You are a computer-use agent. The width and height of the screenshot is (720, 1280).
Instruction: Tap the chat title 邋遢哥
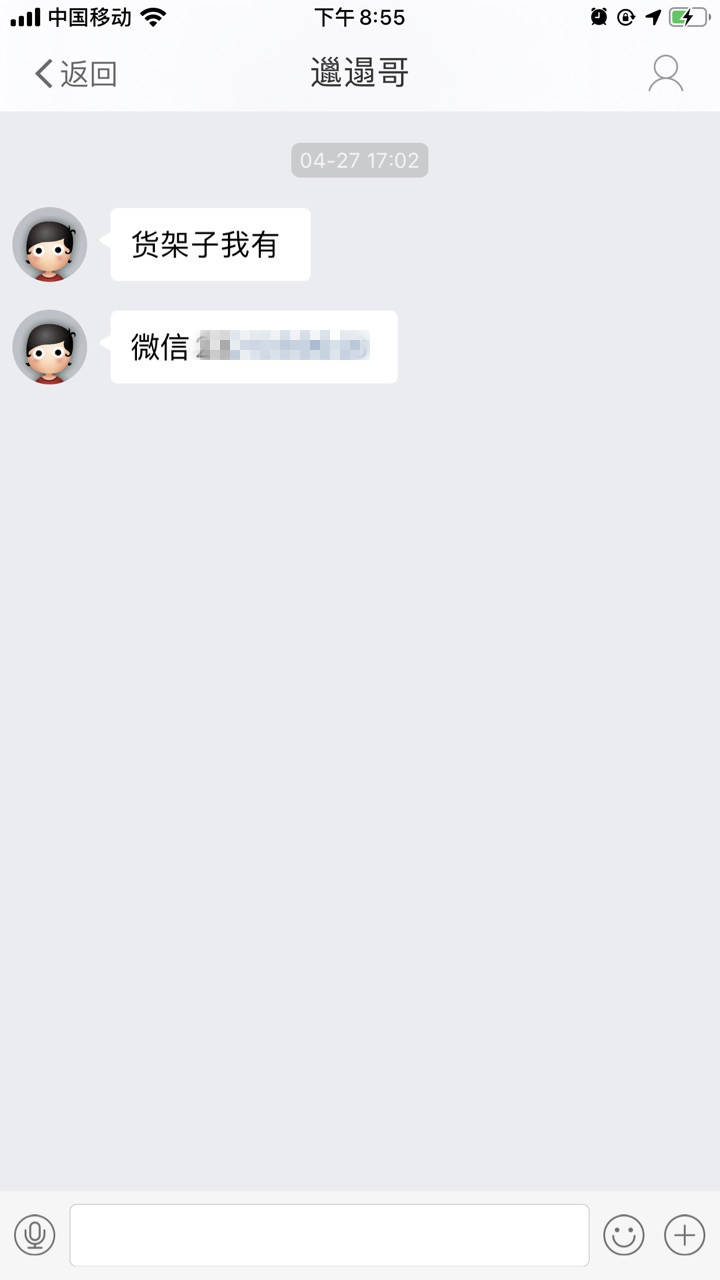pyautogui.click(x=360, y=73)
